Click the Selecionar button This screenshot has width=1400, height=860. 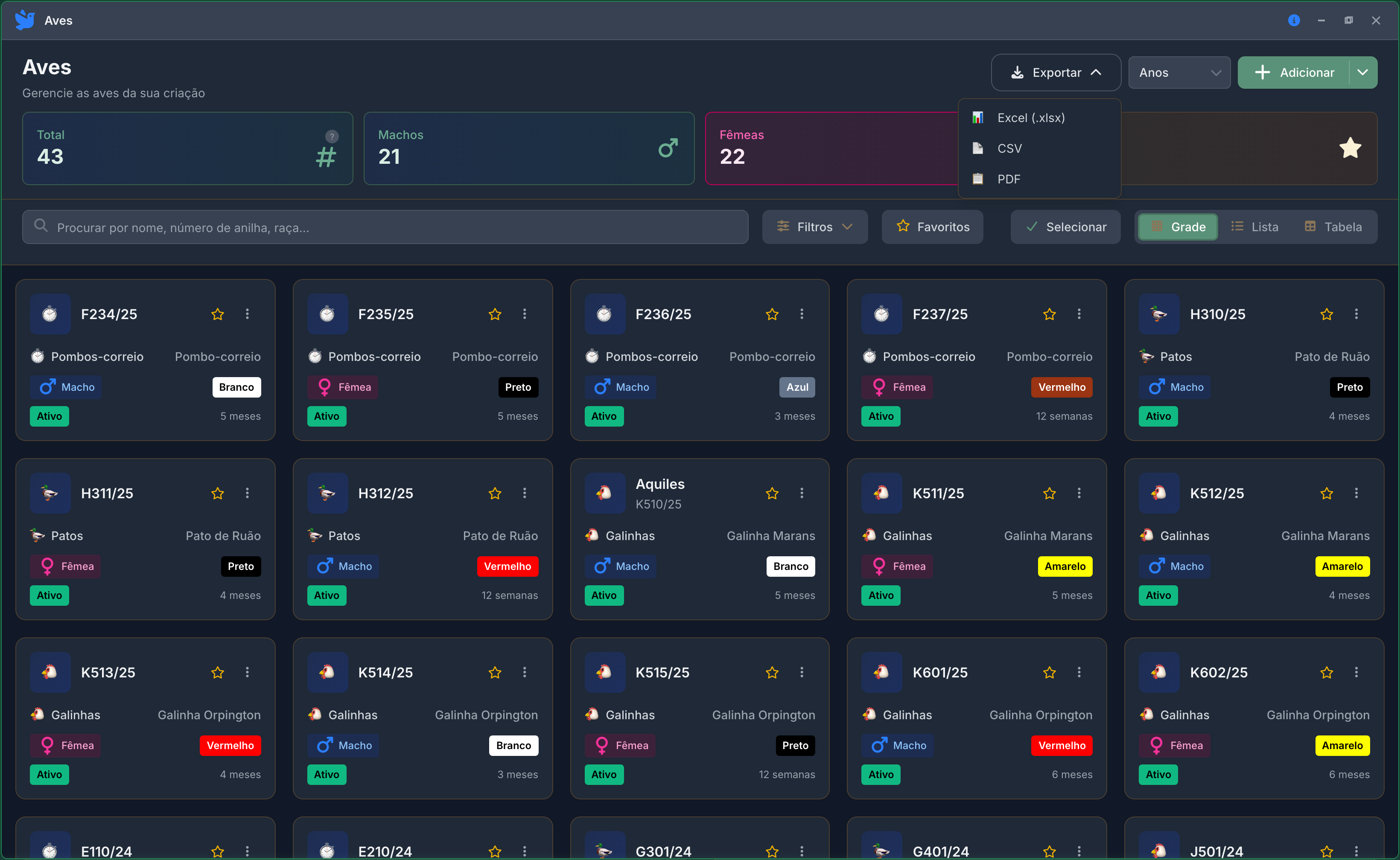click(1065, 227)
